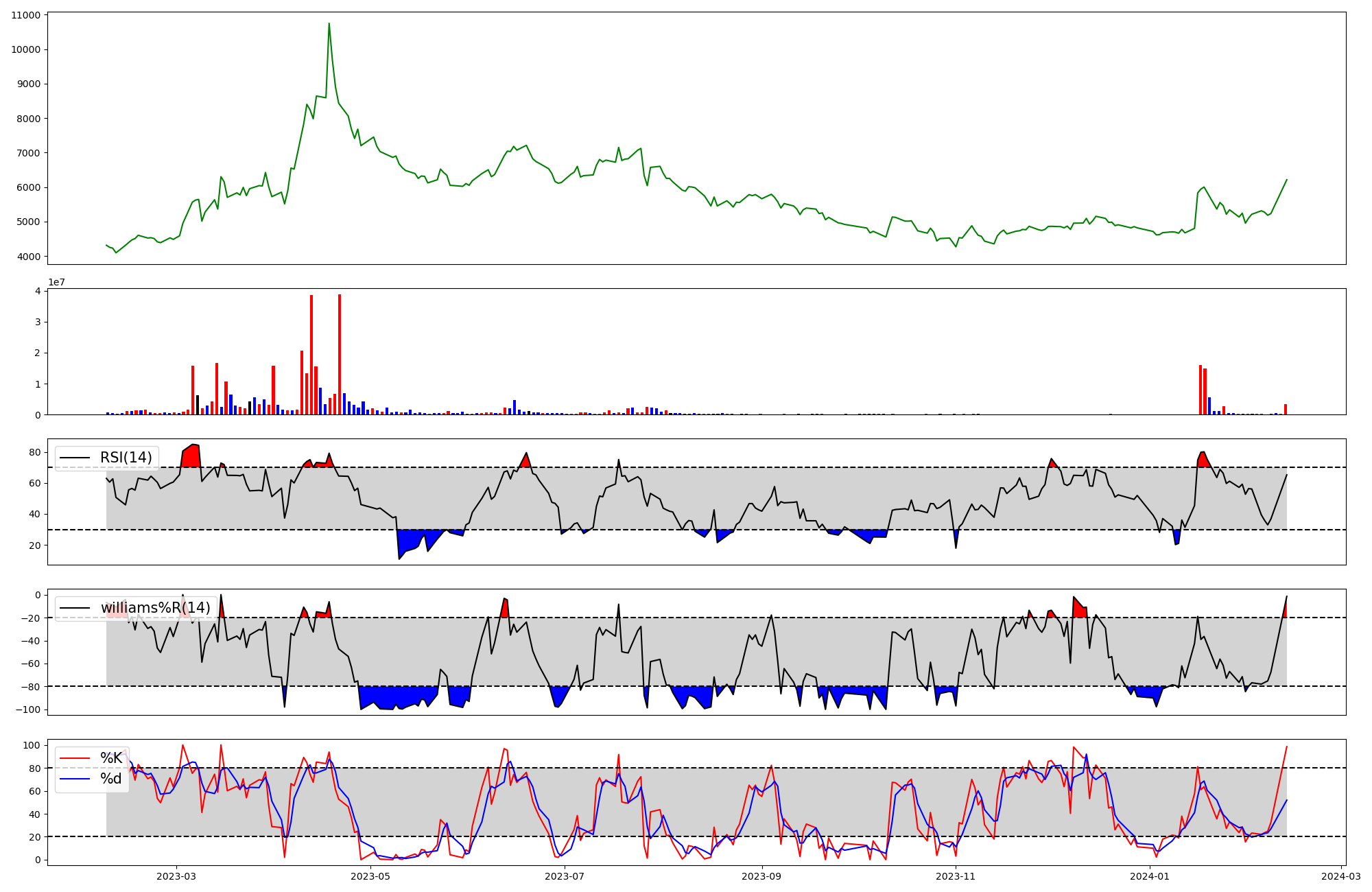1372x892 pixels.
Task: Click the williams%R(14) legend label
Action: (156, 608)
